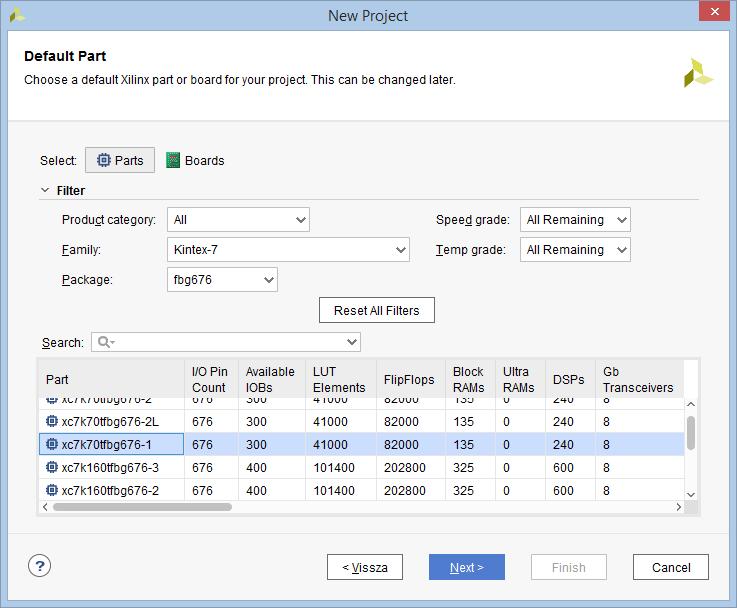Sort by Ultra RAMs column
This screenshot has height=608, width=737.
pos(520,379)
